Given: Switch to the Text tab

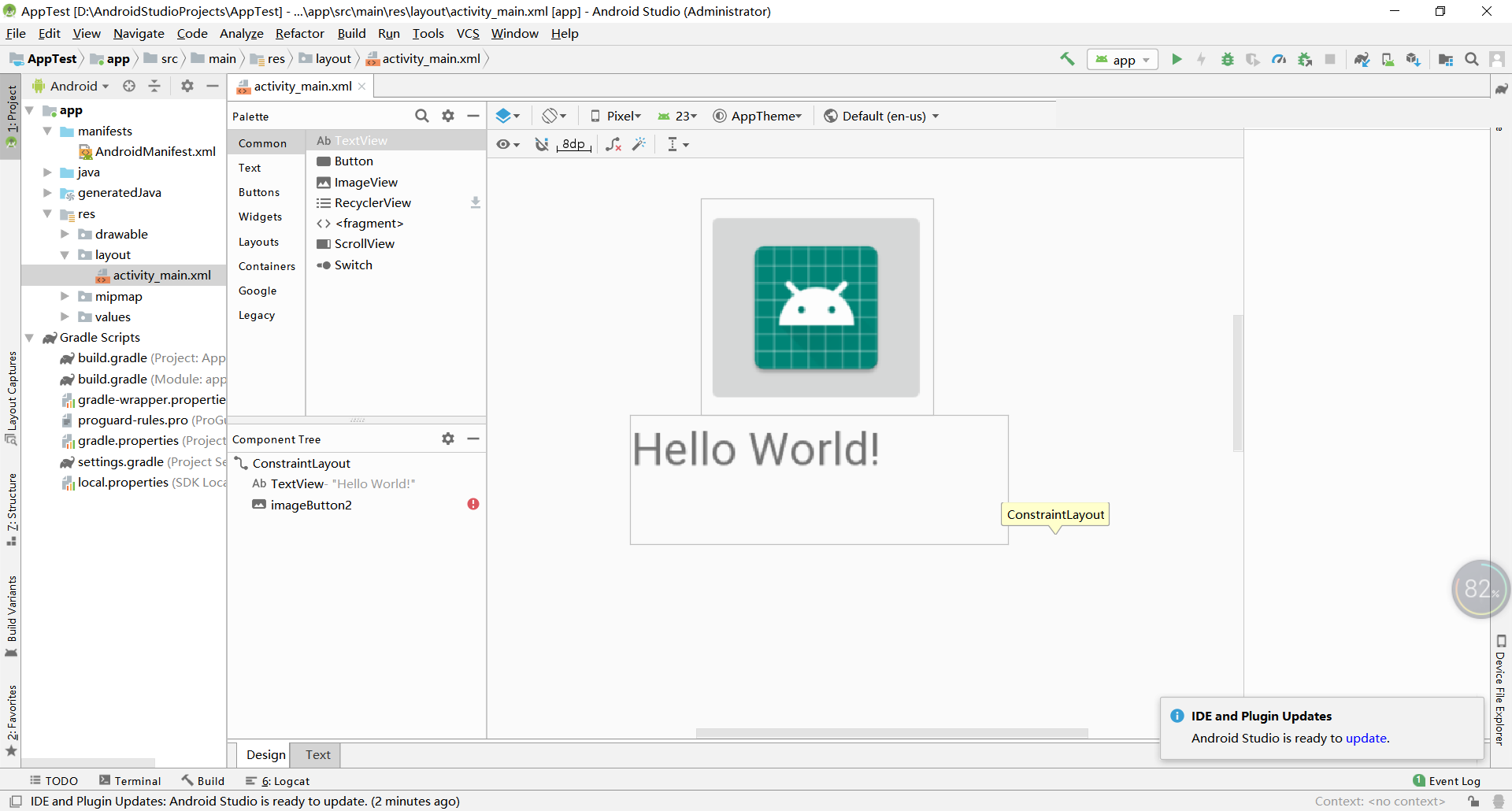Looking at the screenshot, I should [318, 754].
